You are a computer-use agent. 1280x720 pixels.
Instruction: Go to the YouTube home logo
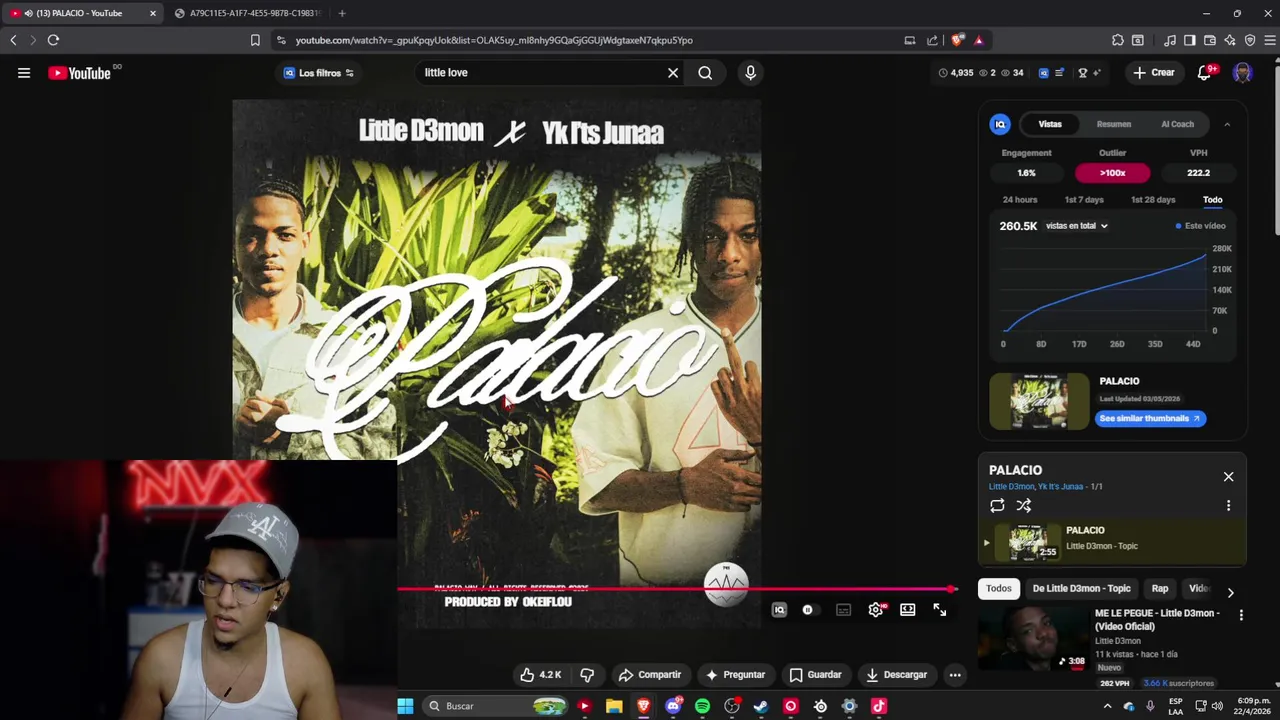(79, 73)
